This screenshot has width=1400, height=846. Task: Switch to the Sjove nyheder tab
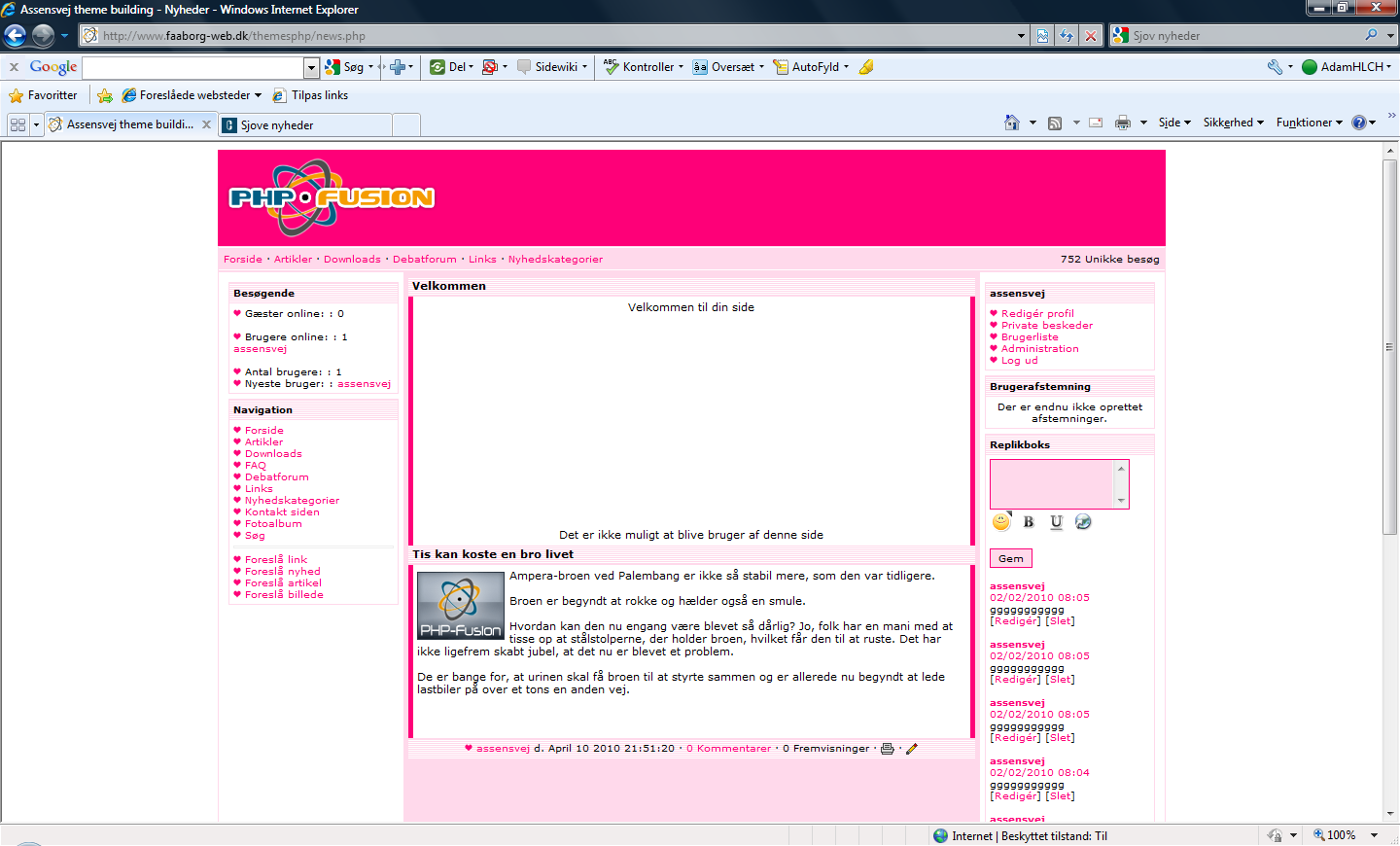pyautogui.click(x=305, y=125)
